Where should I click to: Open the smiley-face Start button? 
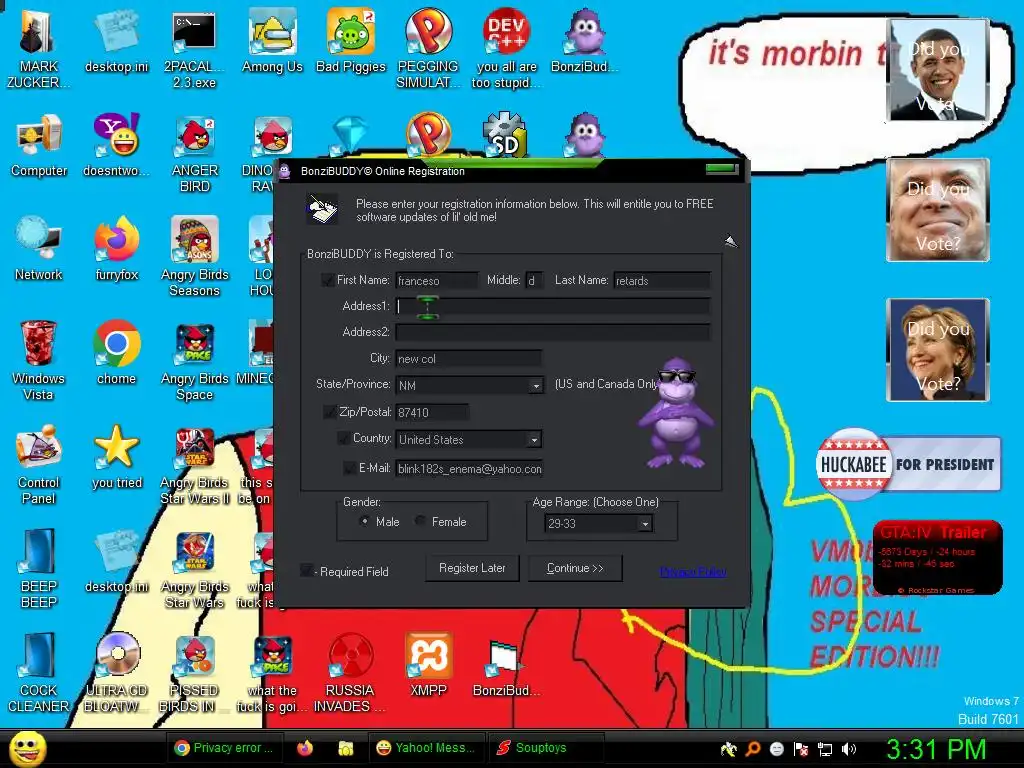28,748
